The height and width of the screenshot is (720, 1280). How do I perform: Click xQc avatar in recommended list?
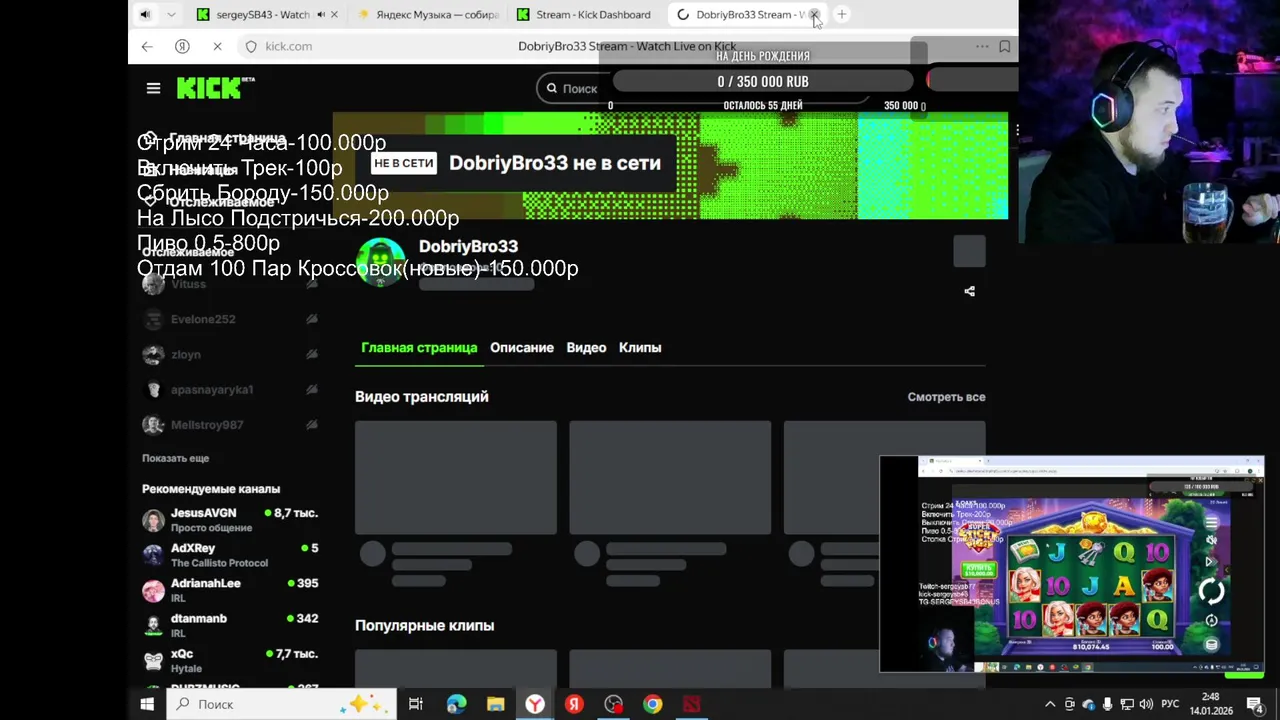(x=153, y=660)
